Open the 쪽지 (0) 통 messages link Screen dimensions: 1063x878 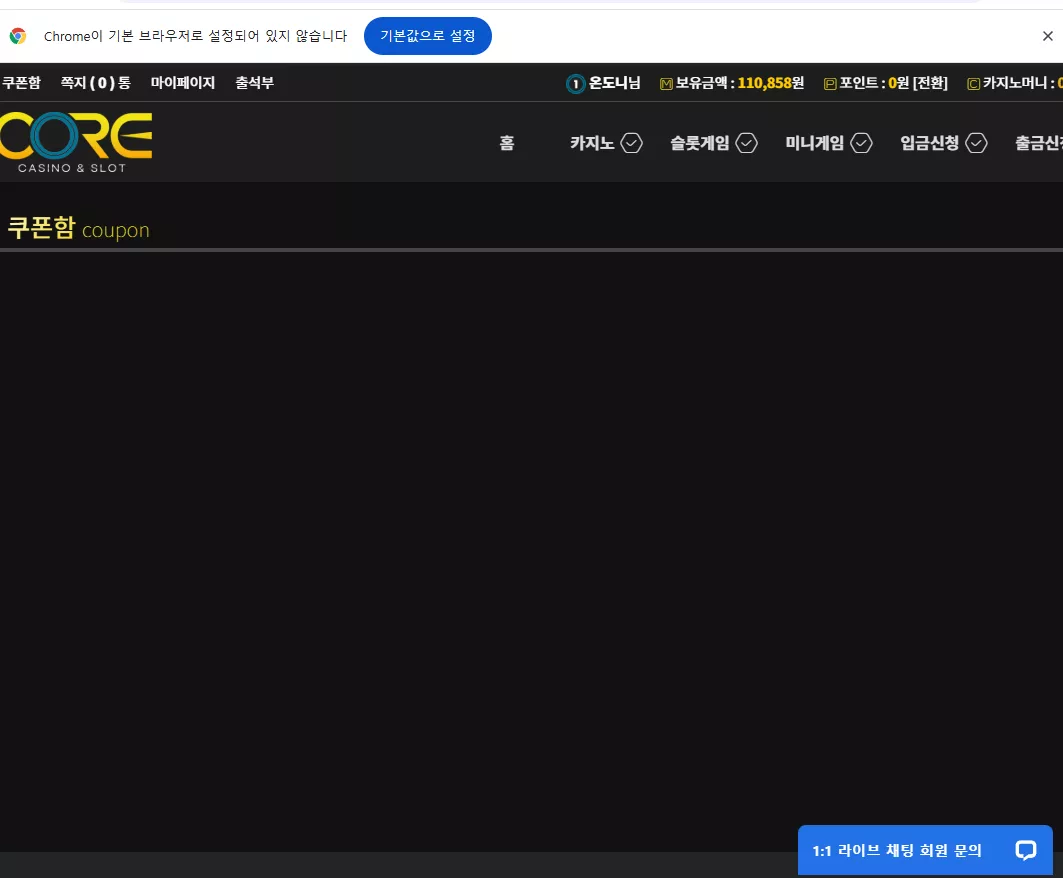tap(96, 83)
